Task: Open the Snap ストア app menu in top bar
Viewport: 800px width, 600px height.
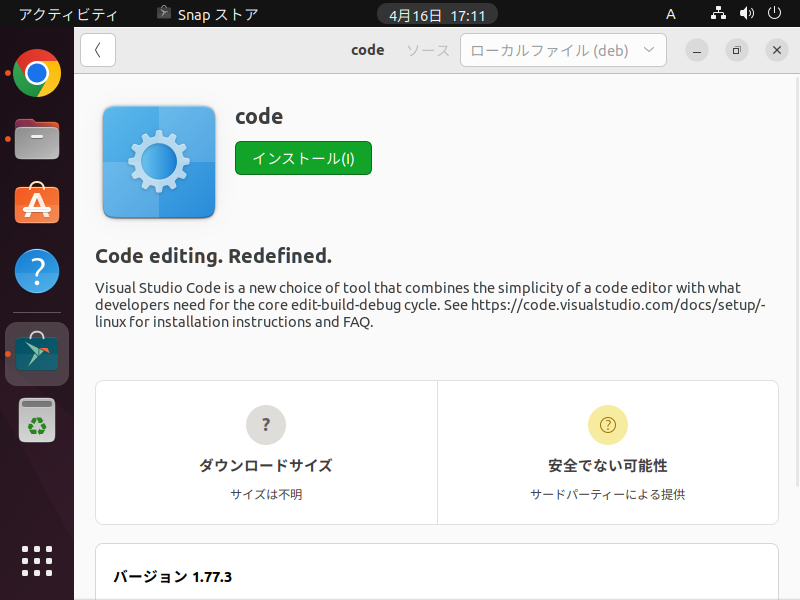Action: (208, 14)
